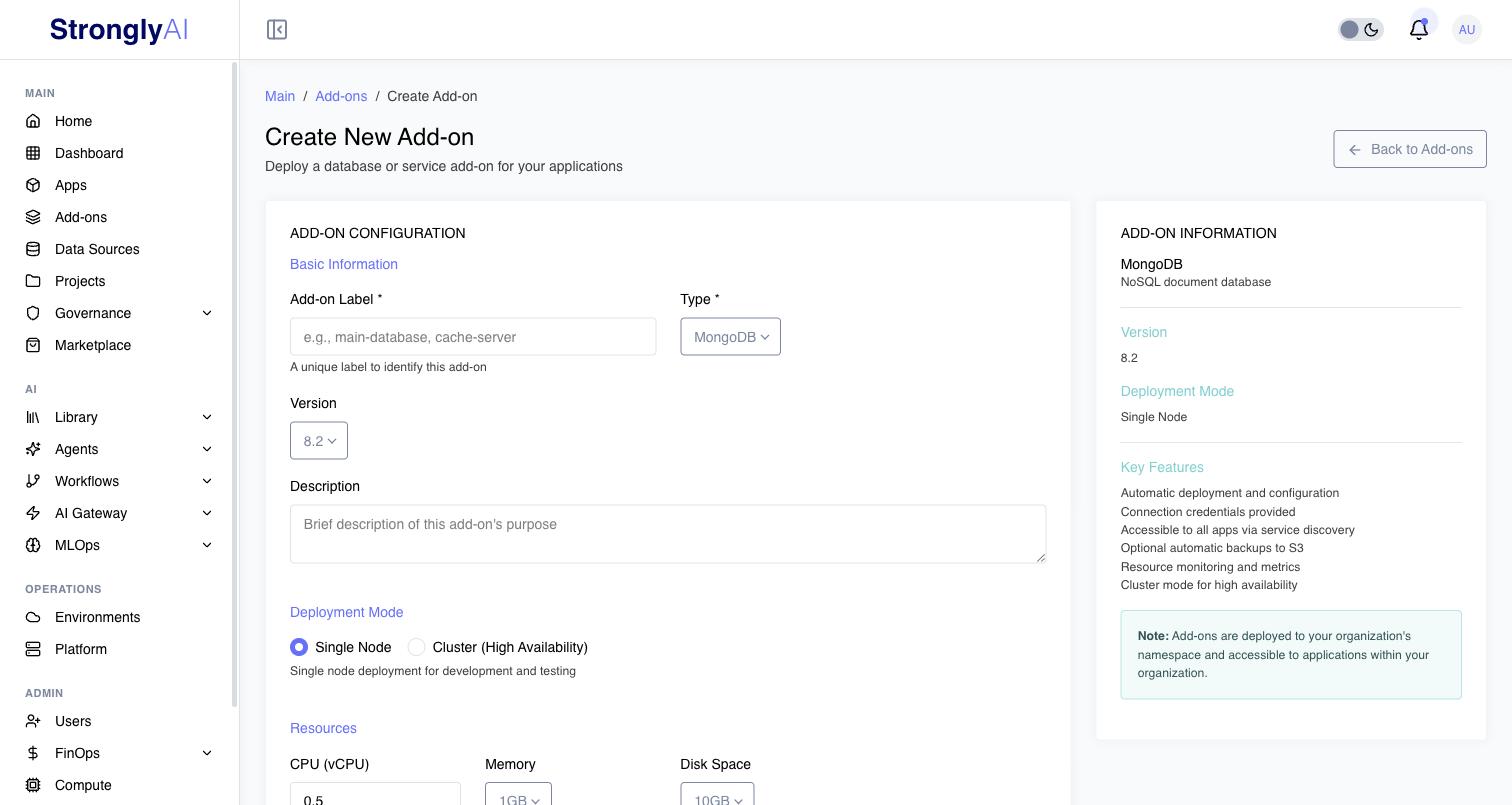Focus the Add-on Label input field
The image size is (1512, 805).
coord(473,337)
